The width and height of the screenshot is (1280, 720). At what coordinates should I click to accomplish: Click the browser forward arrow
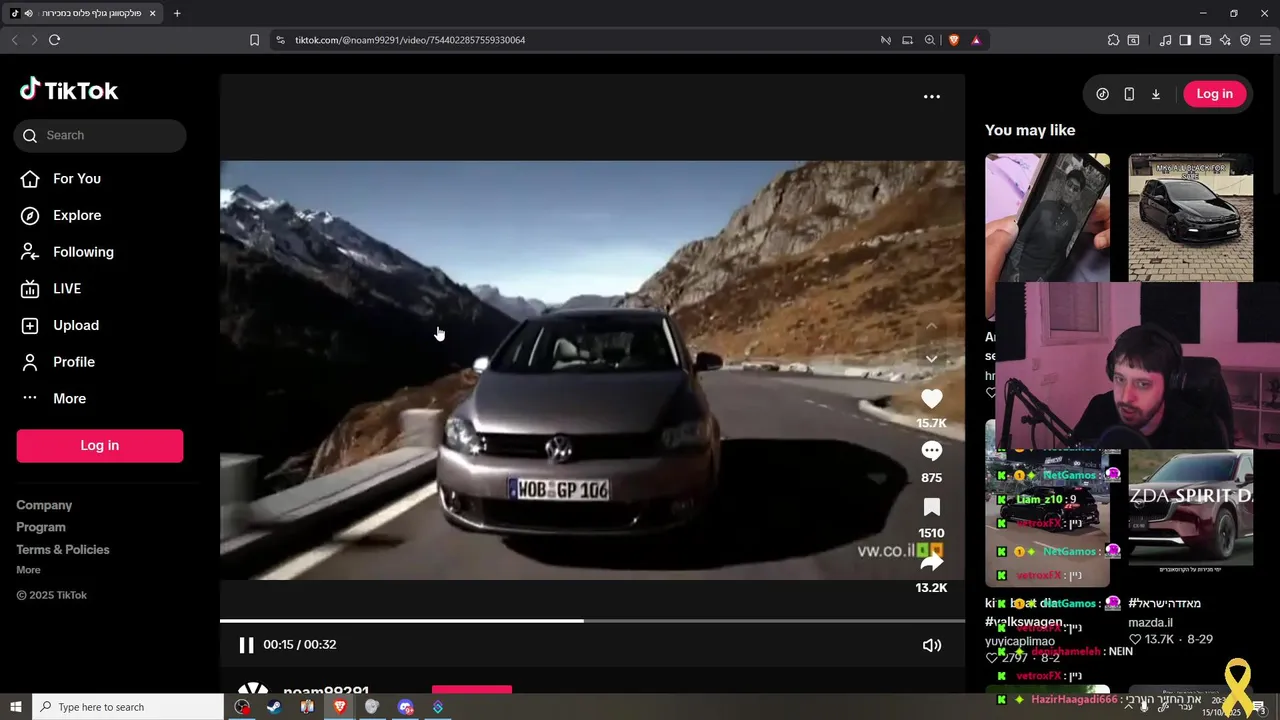[x=34, y=40]
